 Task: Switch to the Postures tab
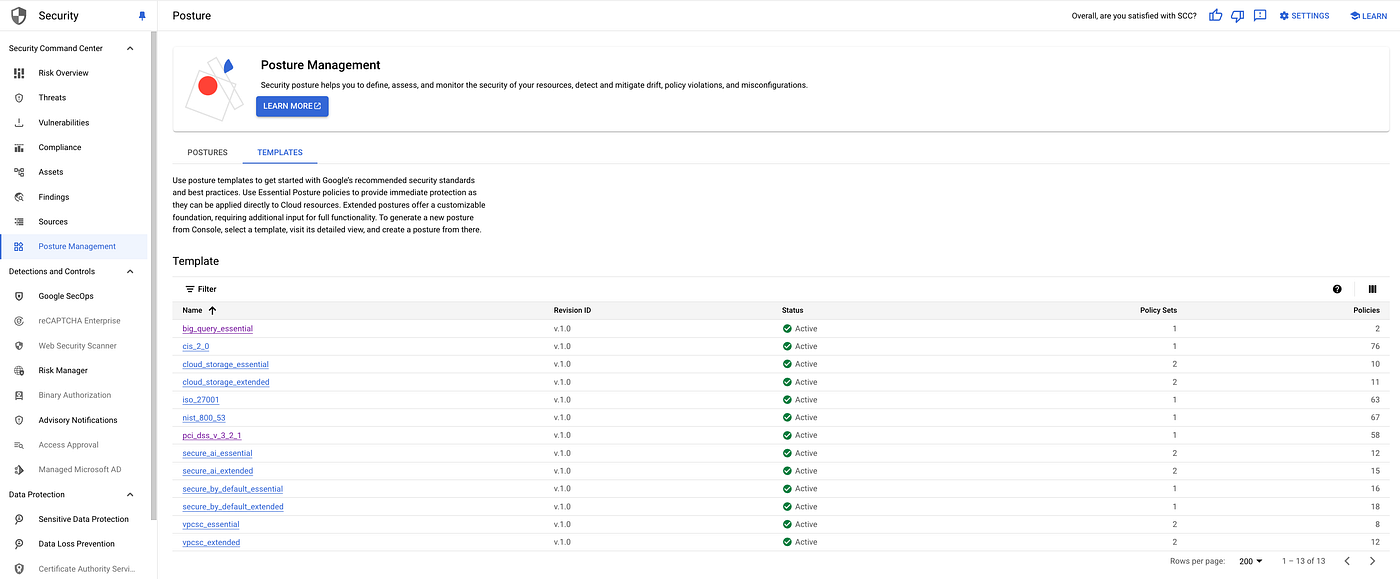click(208, 153)
